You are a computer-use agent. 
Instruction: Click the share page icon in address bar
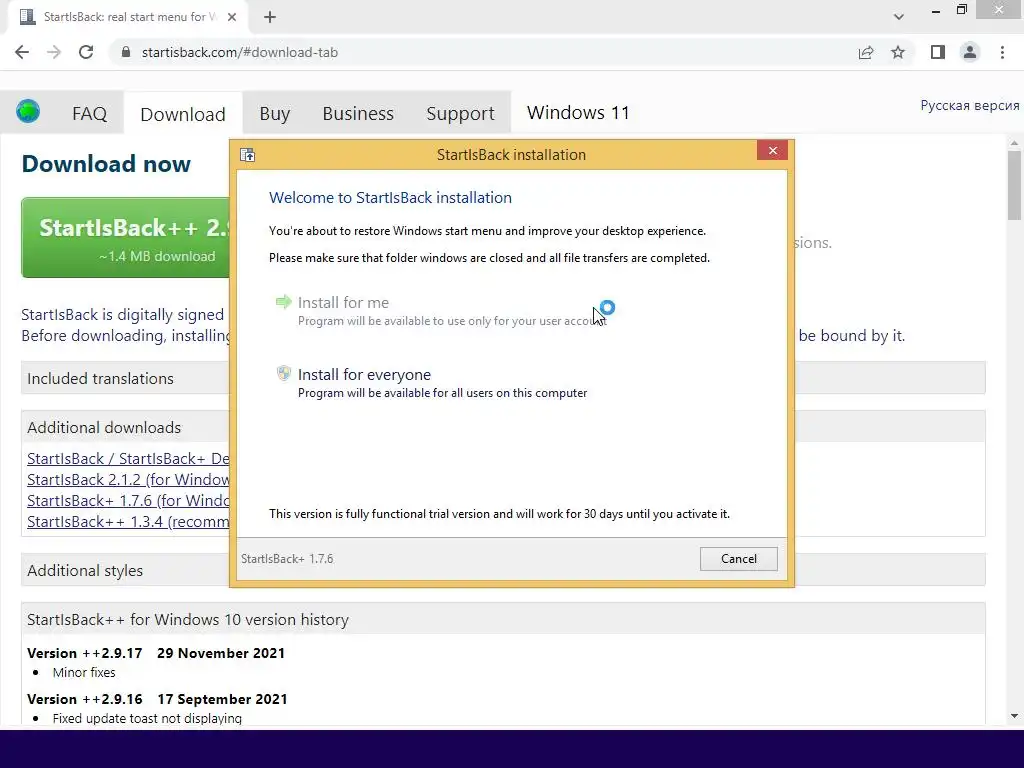(x=866, y=52)
